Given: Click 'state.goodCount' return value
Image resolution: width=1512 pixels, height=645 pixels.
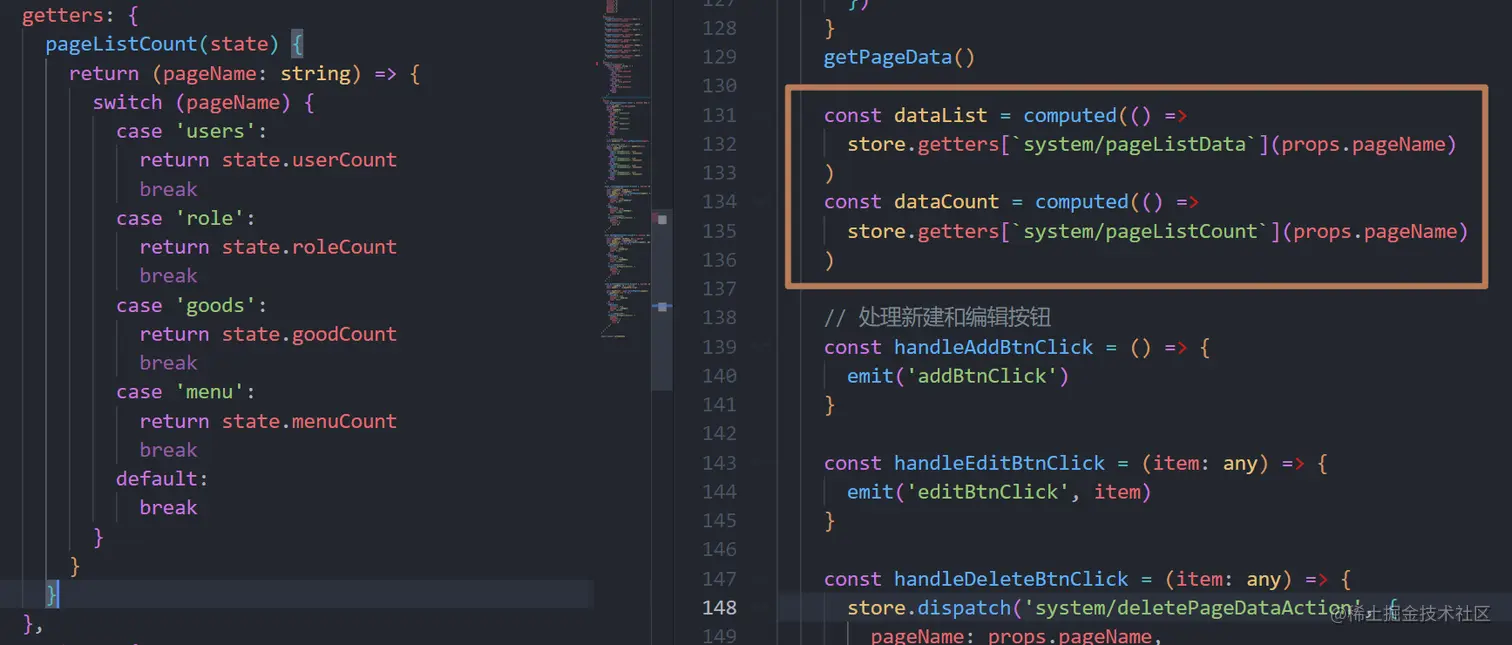Looking at the screenshot, I should coord(309,334).
